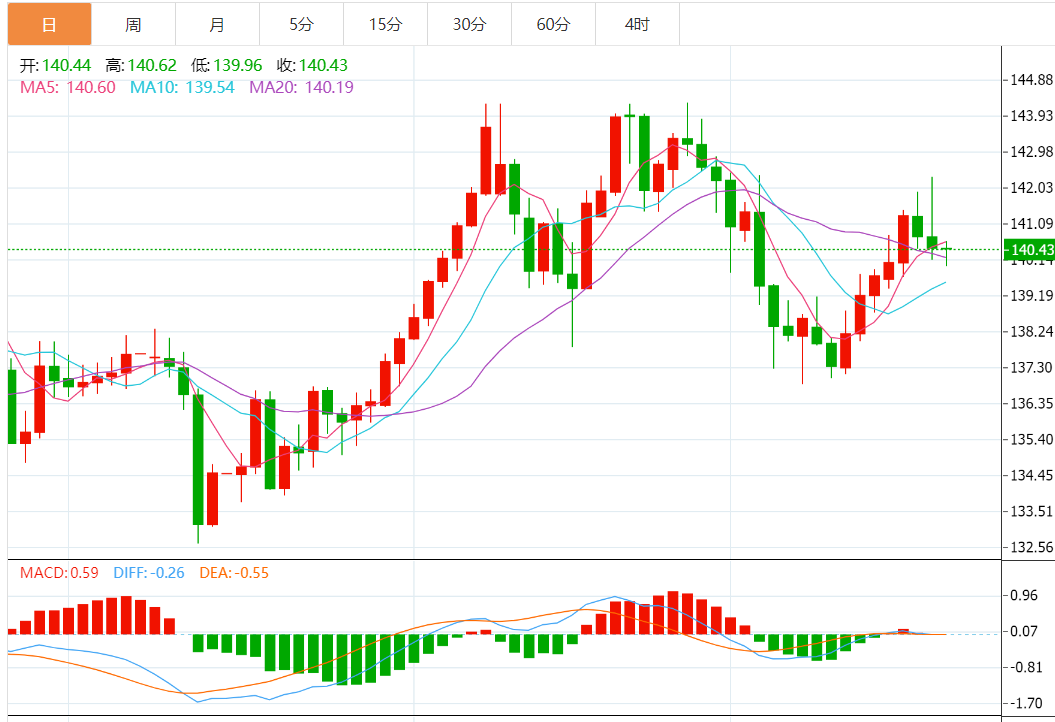The height and width of the screenshot is (722, 1055).
Task: Click the MA5: 140.60 indicator label
Action: point(68,87)
